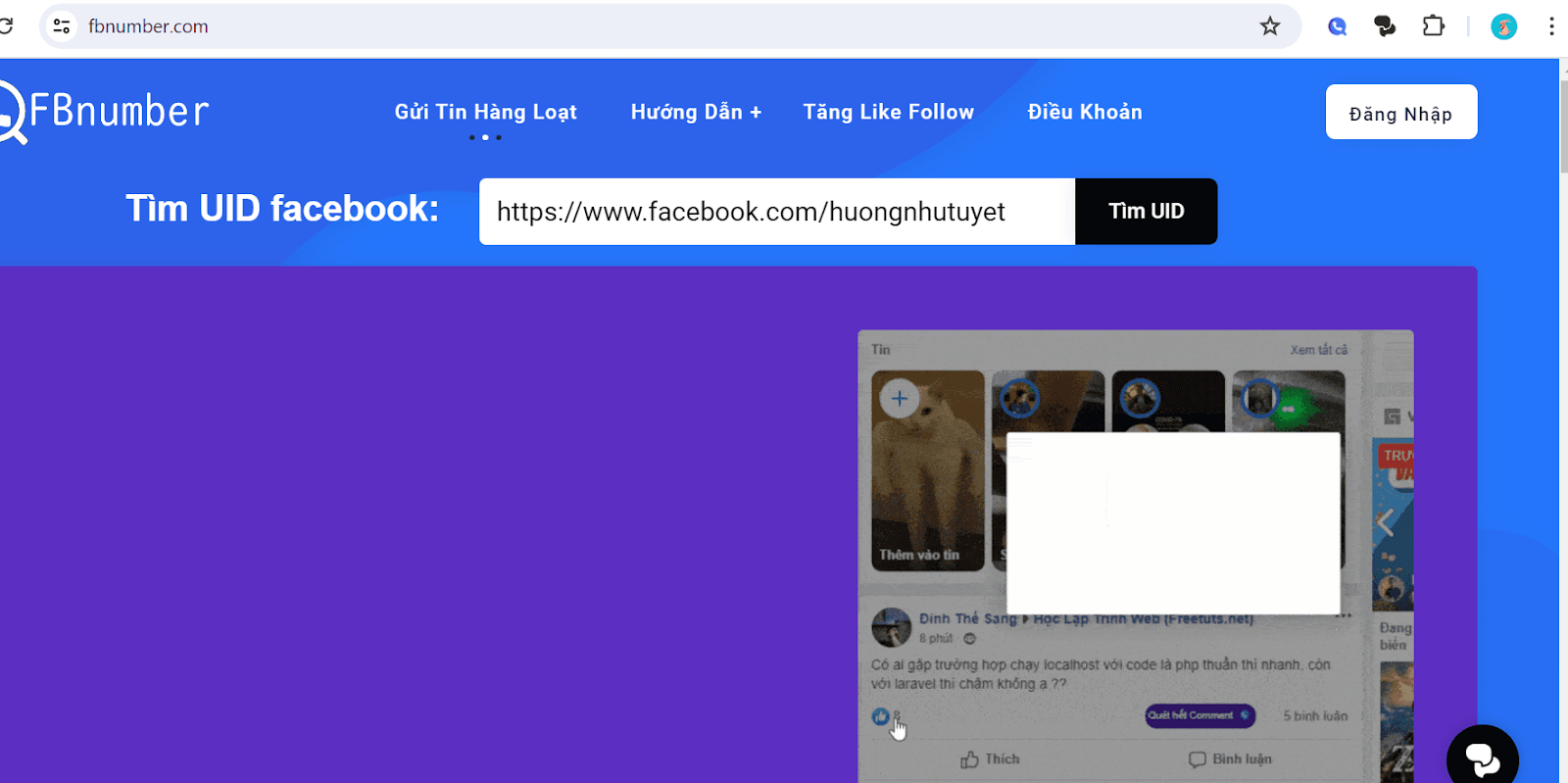1568x783 pixels.
Task: Click the Quét hết Comment button
Action: point(1200,715)
